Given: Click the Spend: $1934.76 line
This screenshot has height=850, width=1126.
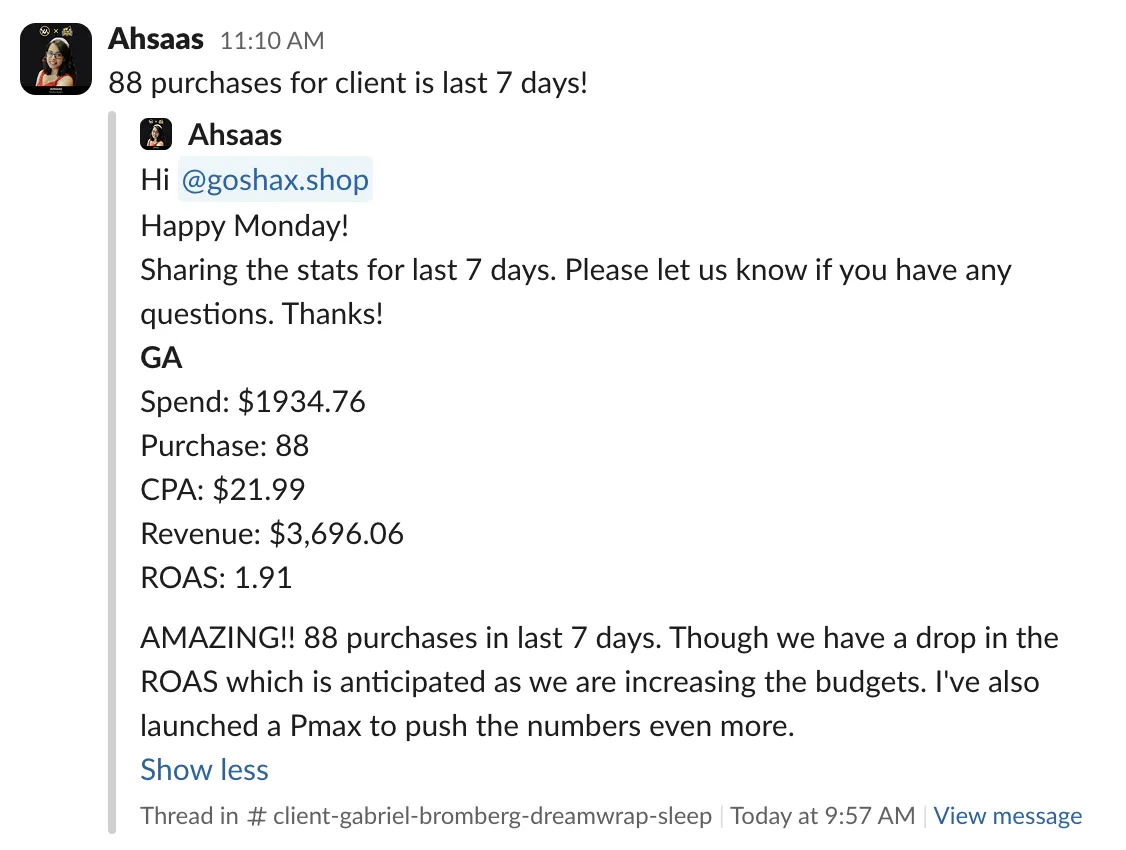Looking at the screenshot, I should tap(253, 401).
